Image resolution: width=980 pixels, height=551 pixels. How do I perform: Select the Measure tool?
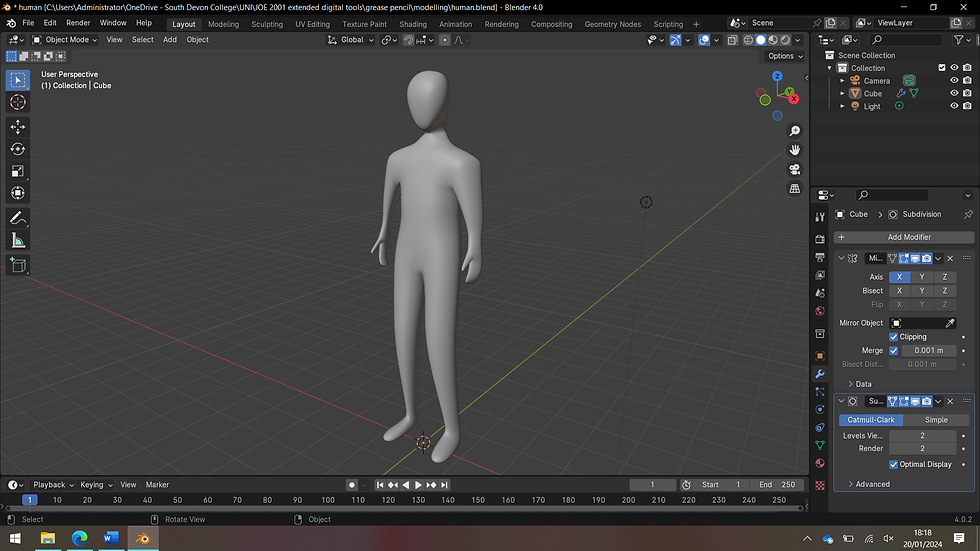click(x=18, y=241)
